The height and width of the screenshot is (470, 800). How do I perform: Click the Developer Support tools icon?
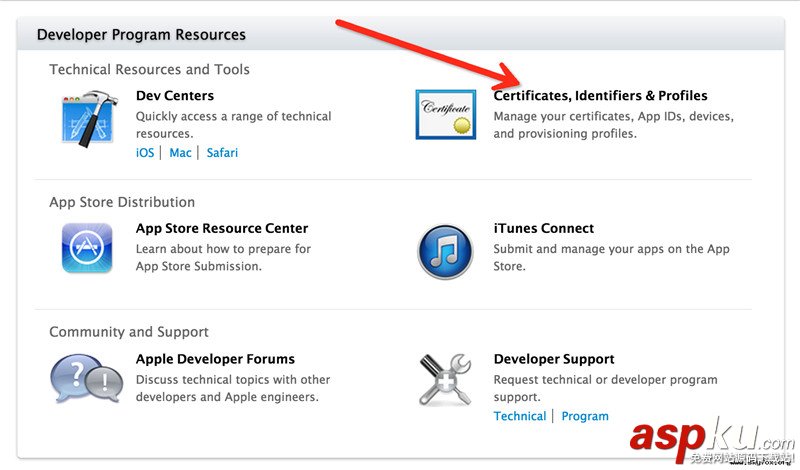pyautogui.click(x=446, y=380)
